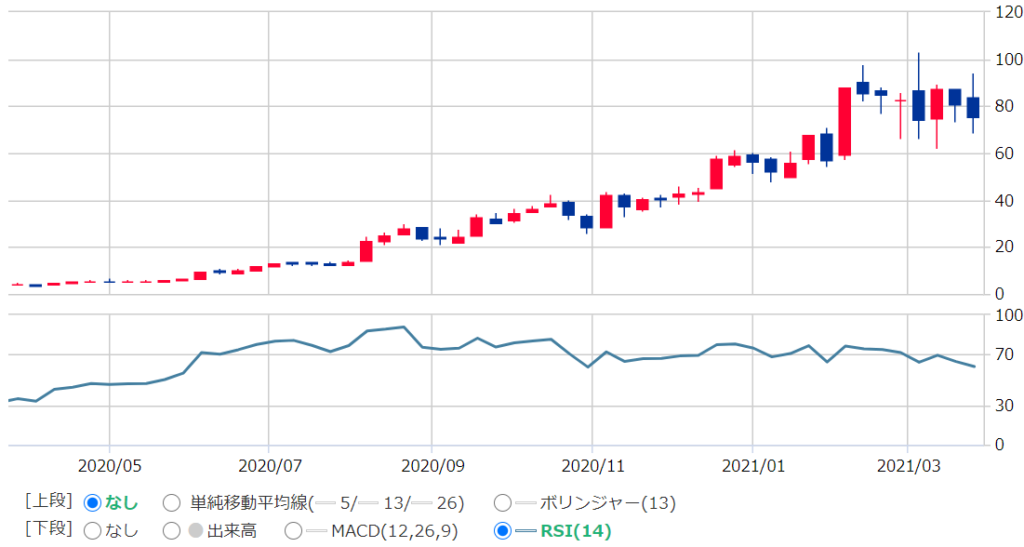
Task: Select the 単純移動平均線 radio button
Action: tap(171, 502)
